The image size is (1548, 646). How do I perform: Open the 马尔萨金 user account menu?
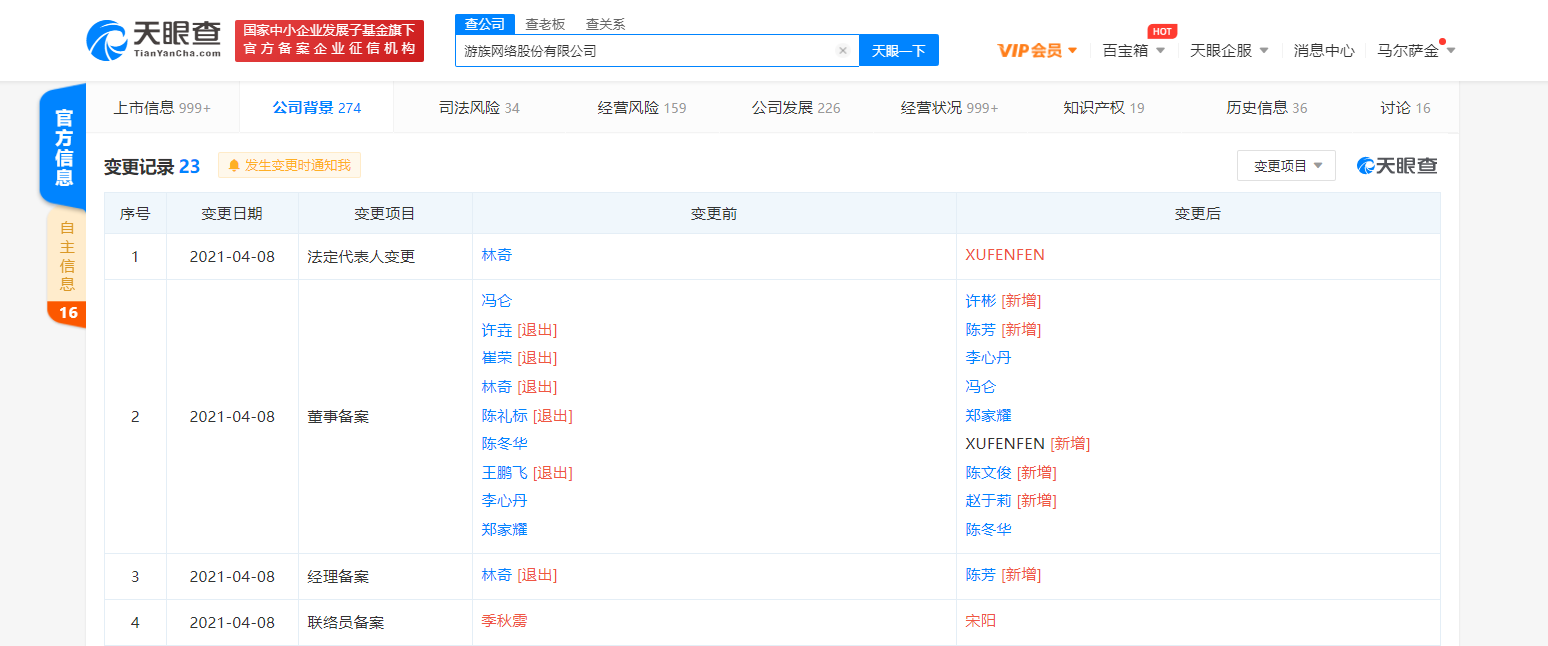coord(1415,51)
